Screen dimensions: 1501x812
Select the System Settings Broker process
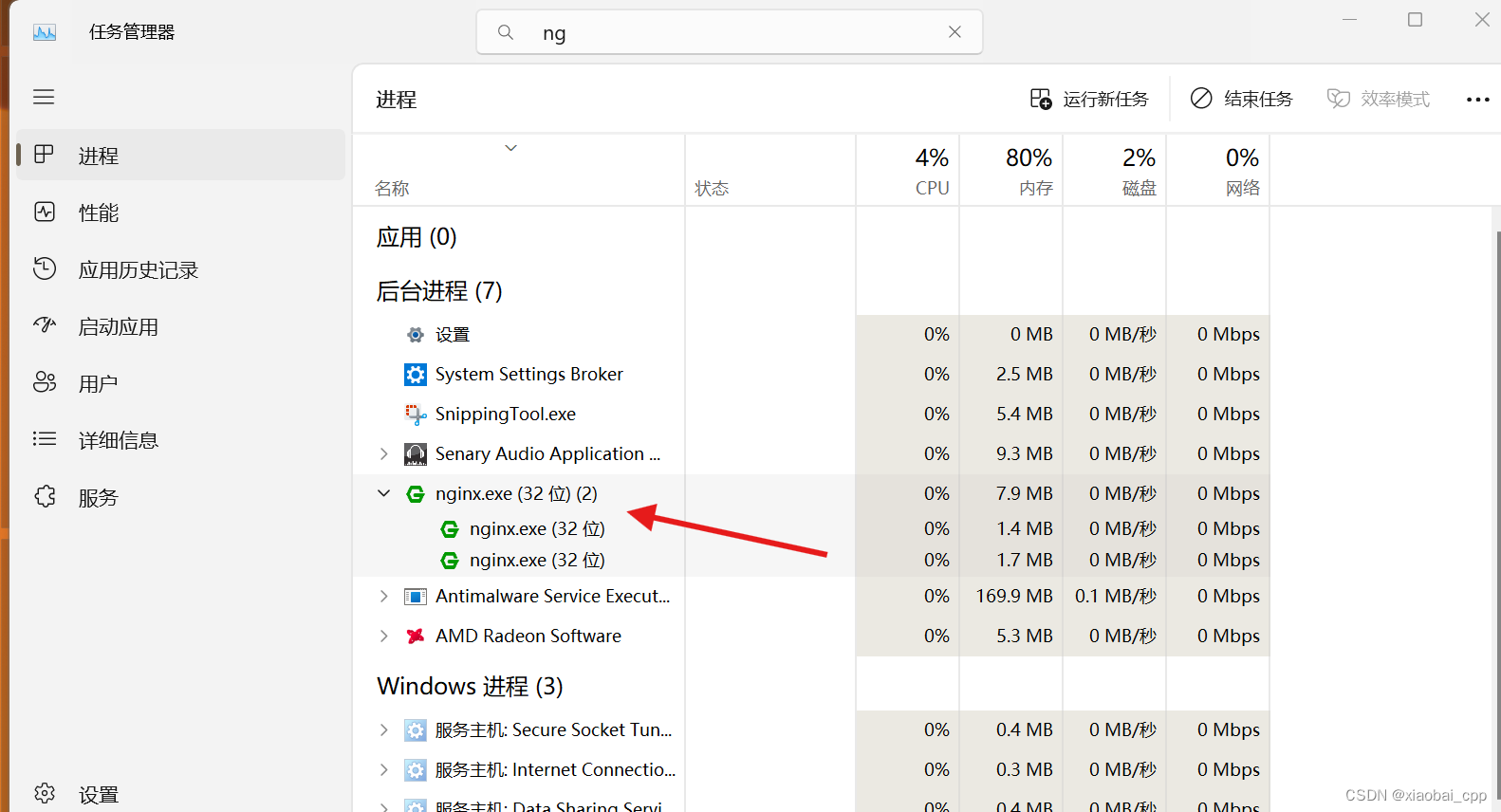pos(811,375)
